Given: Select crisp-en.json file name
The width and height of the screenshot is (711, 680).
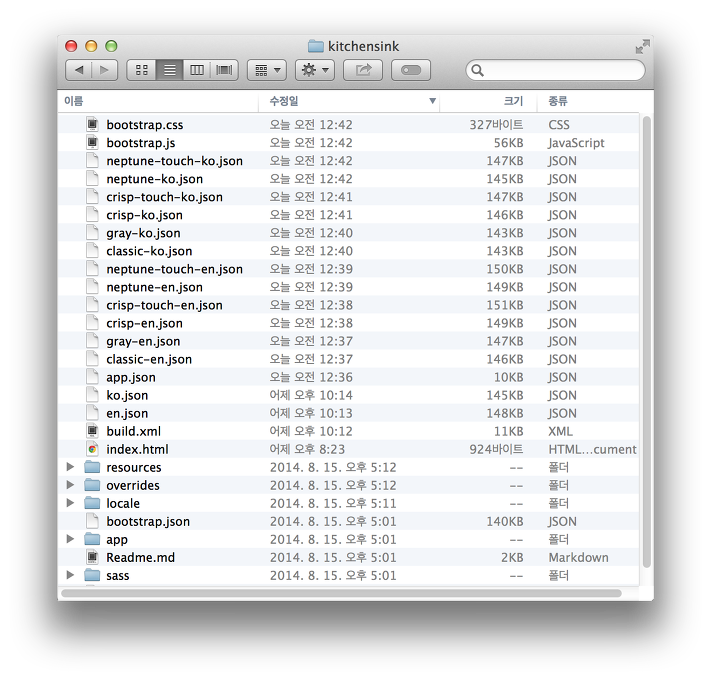Looking at the screenshot, I should (x=144, y=324).
